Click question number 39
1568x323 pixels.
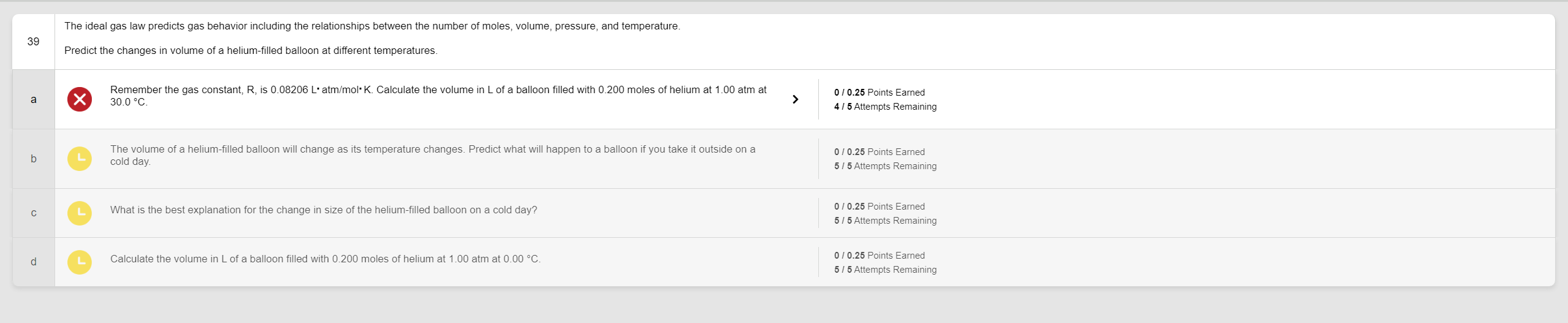tap(33, 42)
